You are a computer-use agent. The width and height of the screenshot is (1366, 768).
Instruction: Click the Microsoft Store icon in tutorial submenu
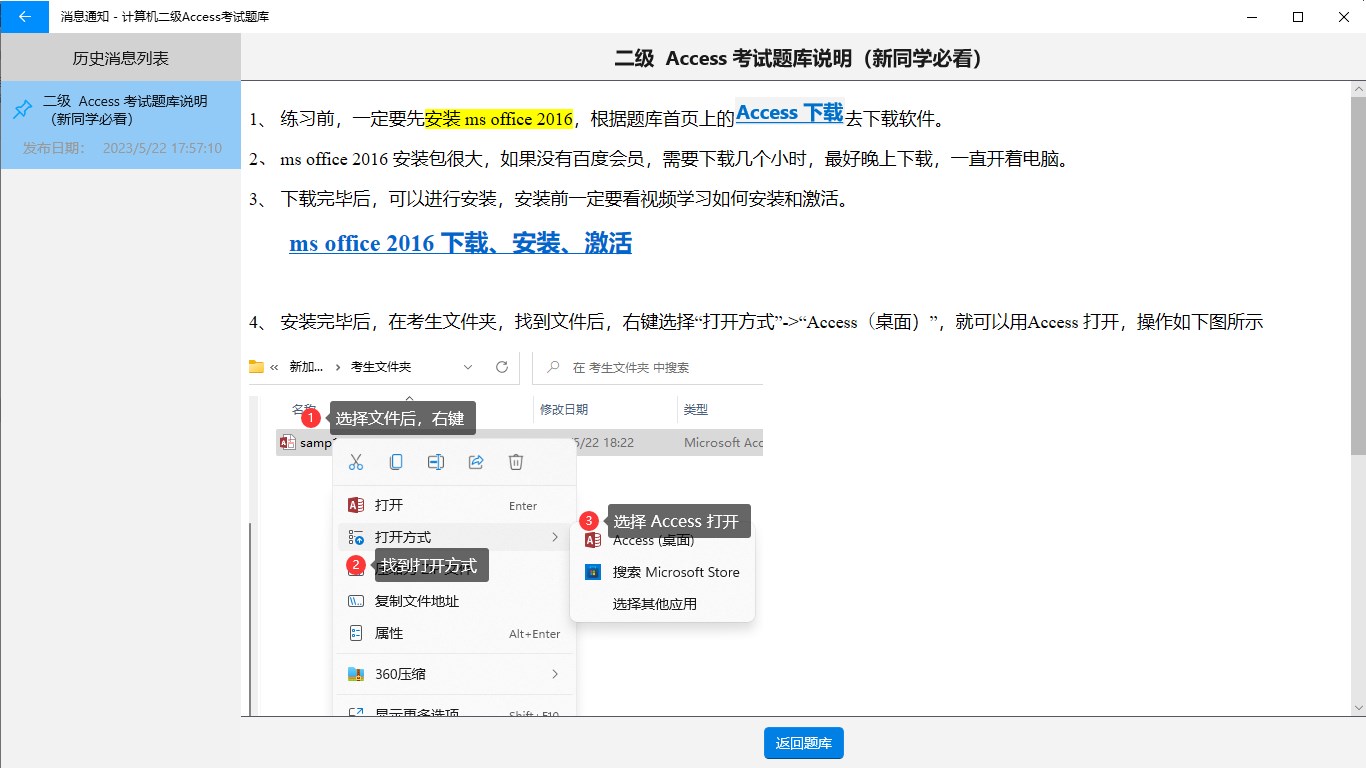click(593, 572)
